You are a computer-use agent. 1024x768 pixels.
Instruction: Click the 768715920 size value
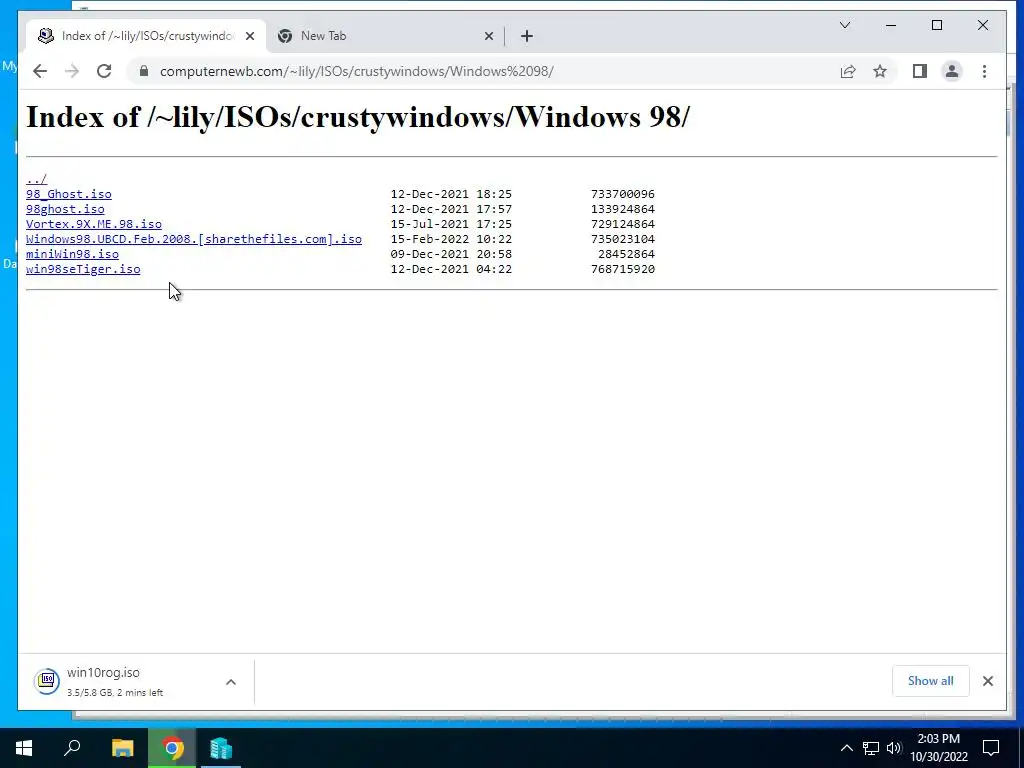622,269
